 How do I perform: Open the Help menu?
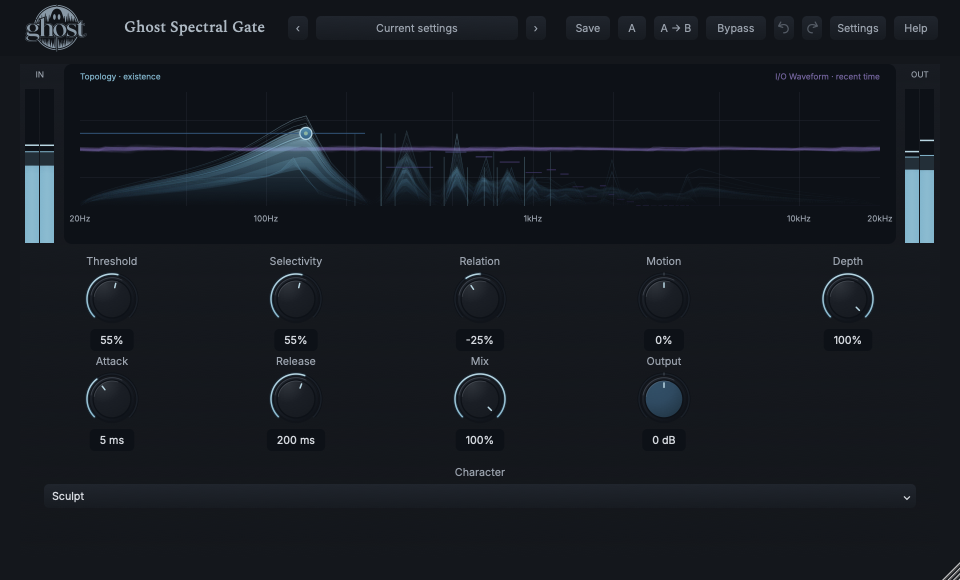[915, 28]
